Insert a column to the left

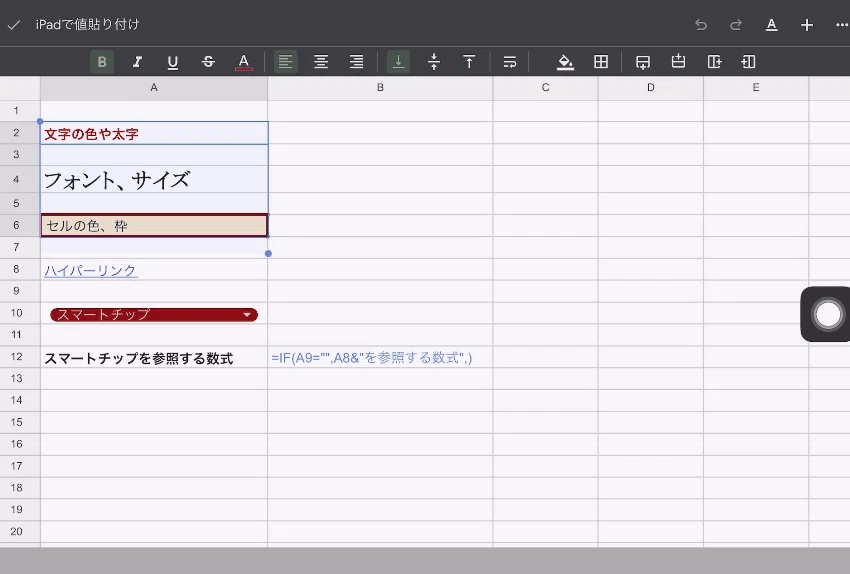[749, 62]
